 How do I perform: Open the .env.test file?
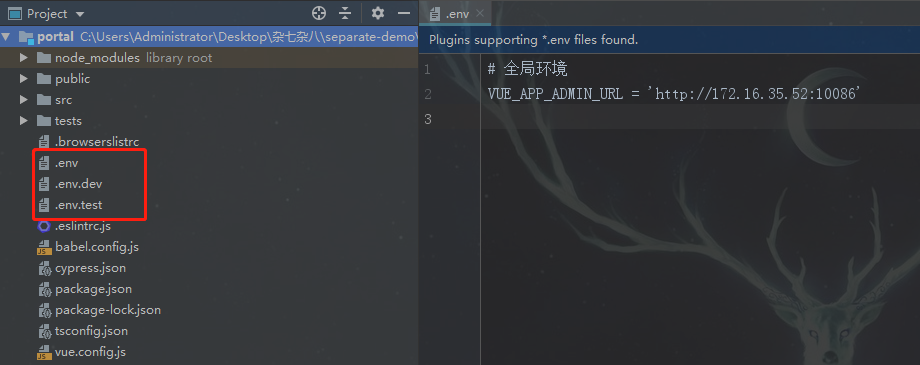pos(79,205)
